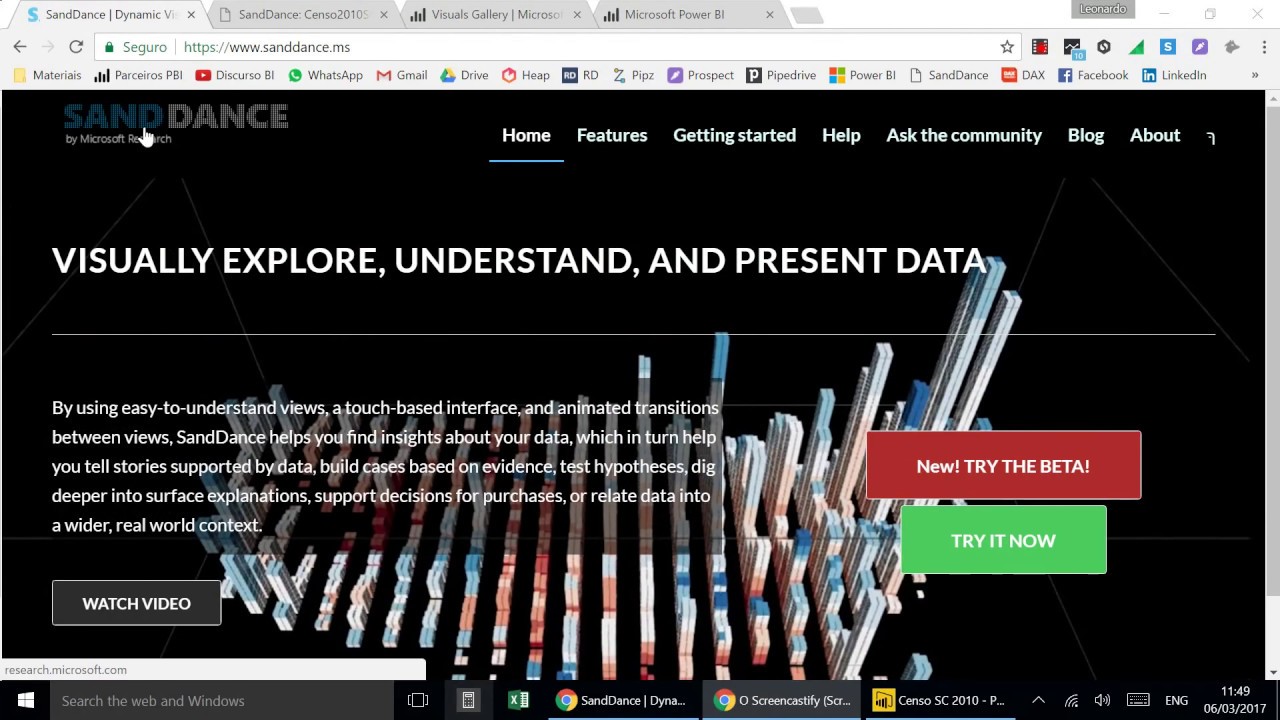
Task: Open the Pipz bookmark
Action: pos(633,75)
